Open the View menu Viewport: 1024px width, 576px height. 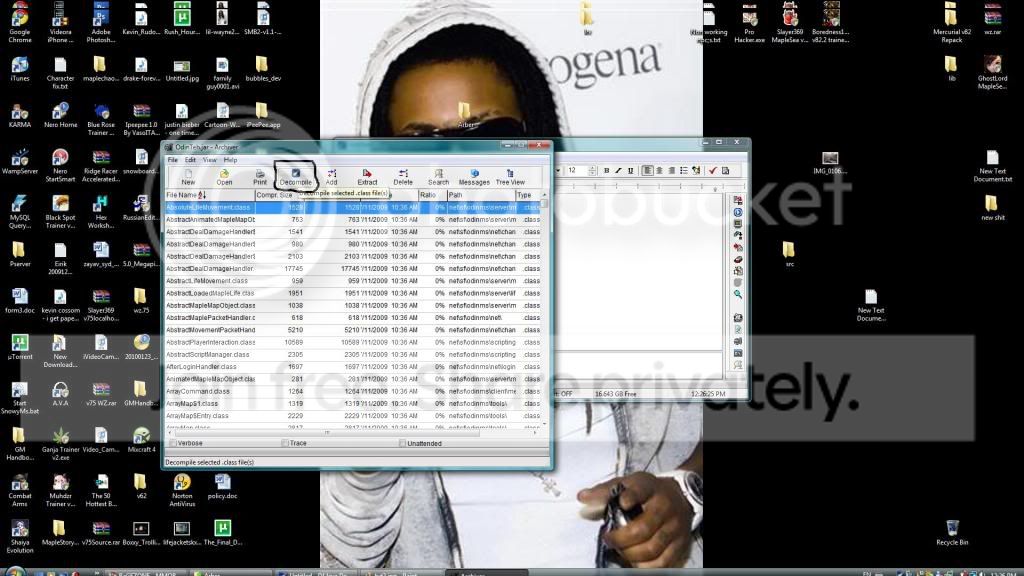[210, 160]
